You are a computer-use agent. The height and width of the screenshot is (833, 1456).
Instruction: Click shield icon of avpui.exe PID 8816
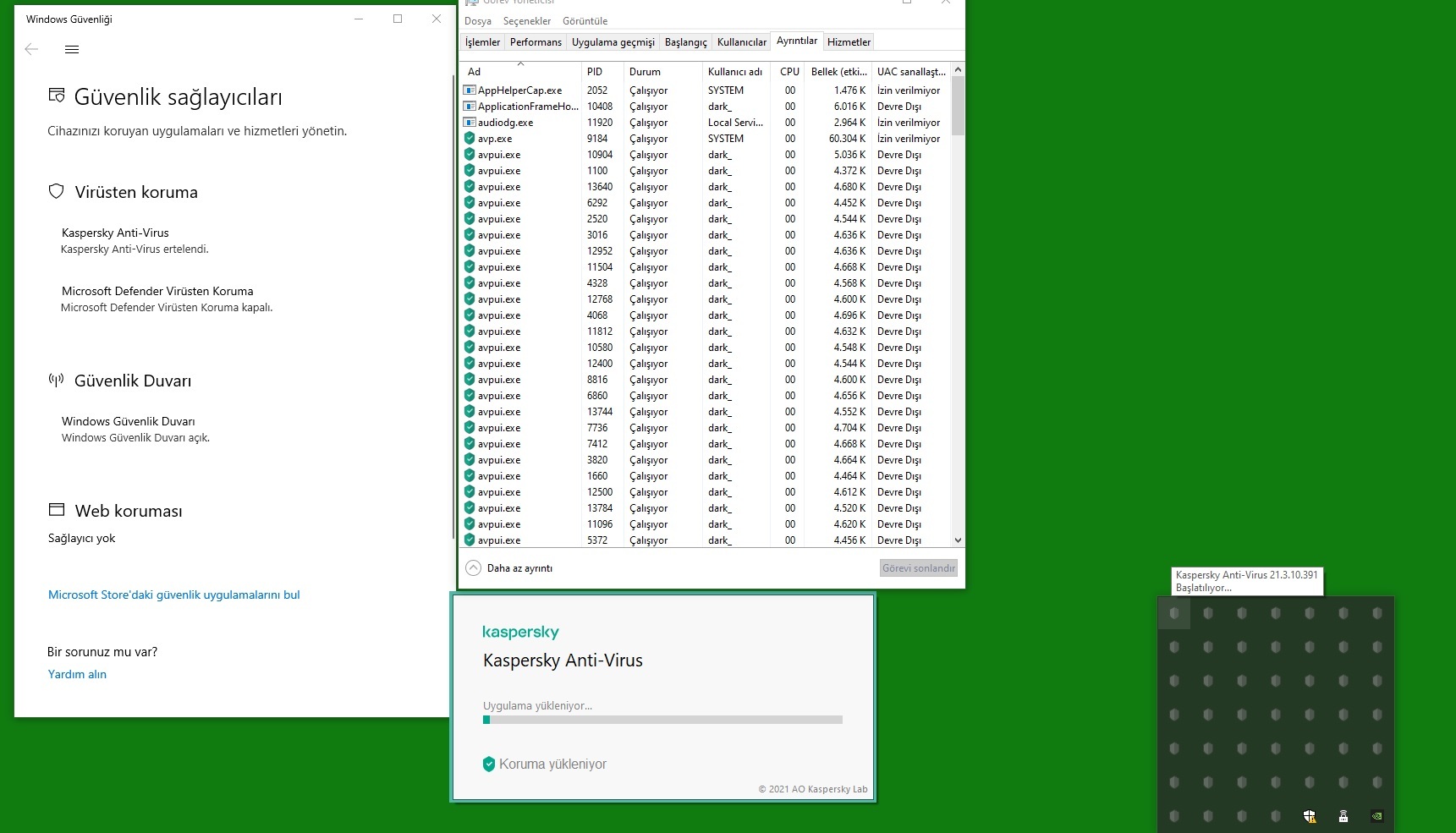[x=470, y=380]
